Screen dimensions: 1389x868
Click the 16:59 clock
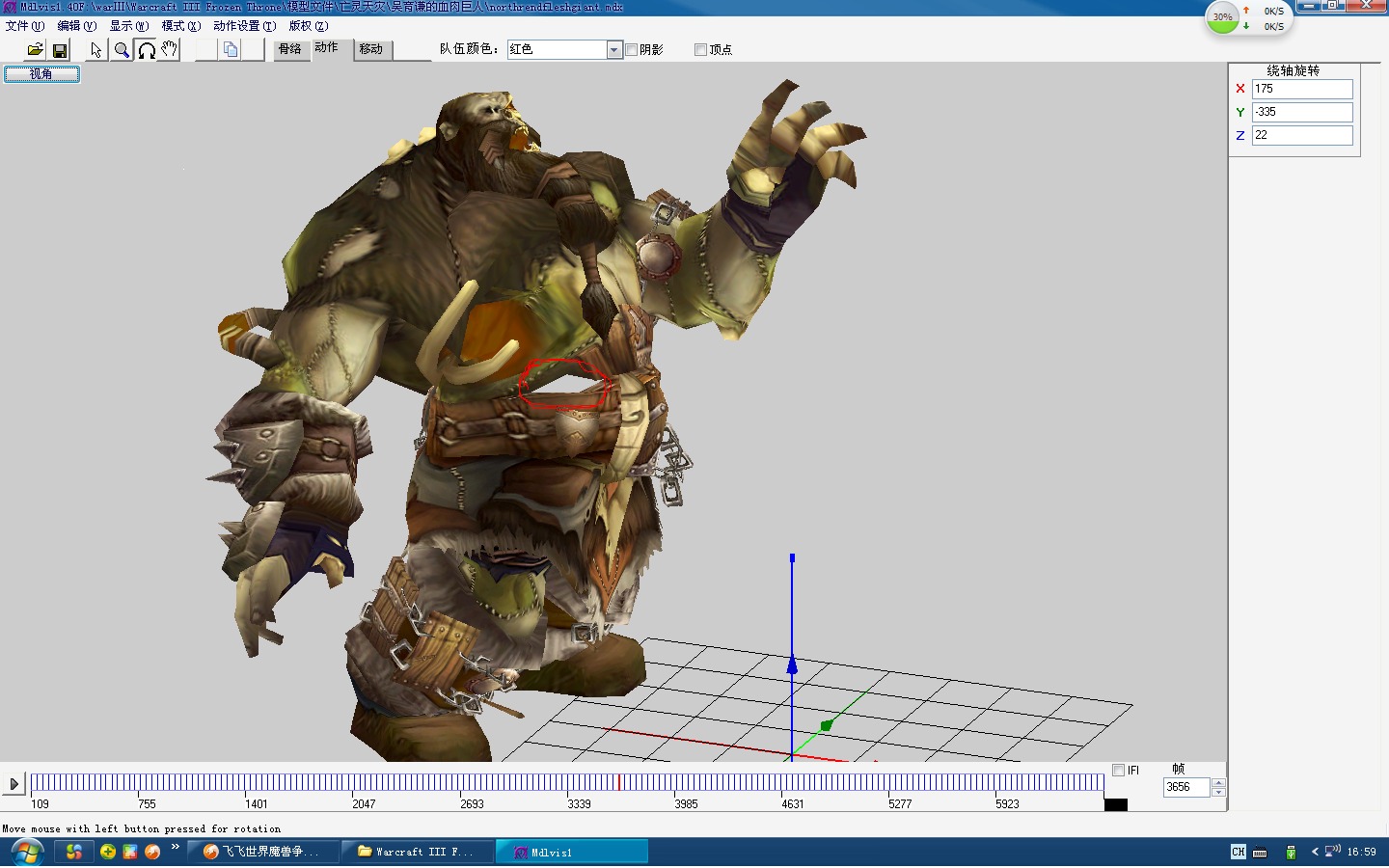[x=1362, y=852]
